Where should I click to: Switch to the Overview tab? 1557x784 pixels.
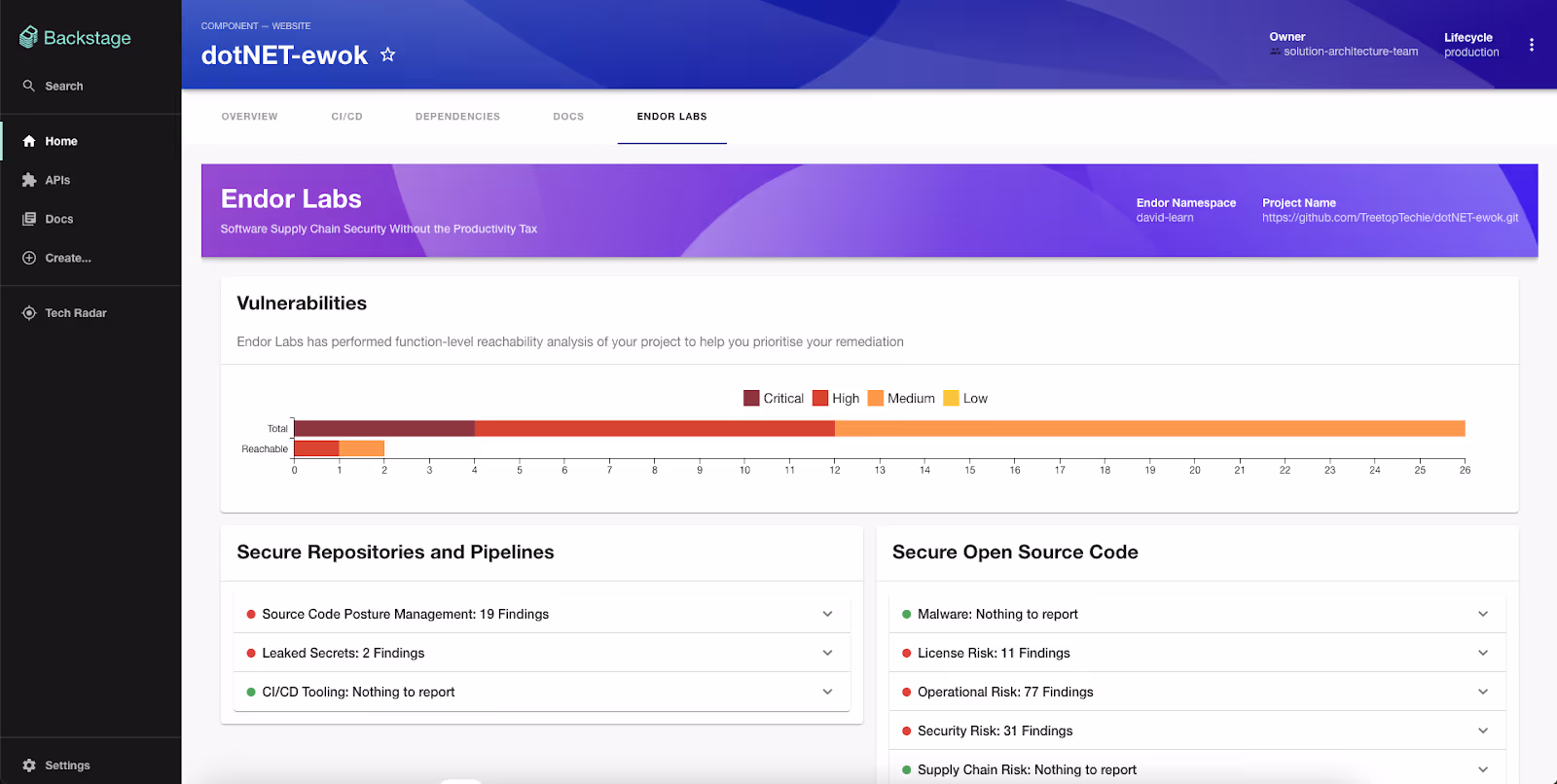249,117
